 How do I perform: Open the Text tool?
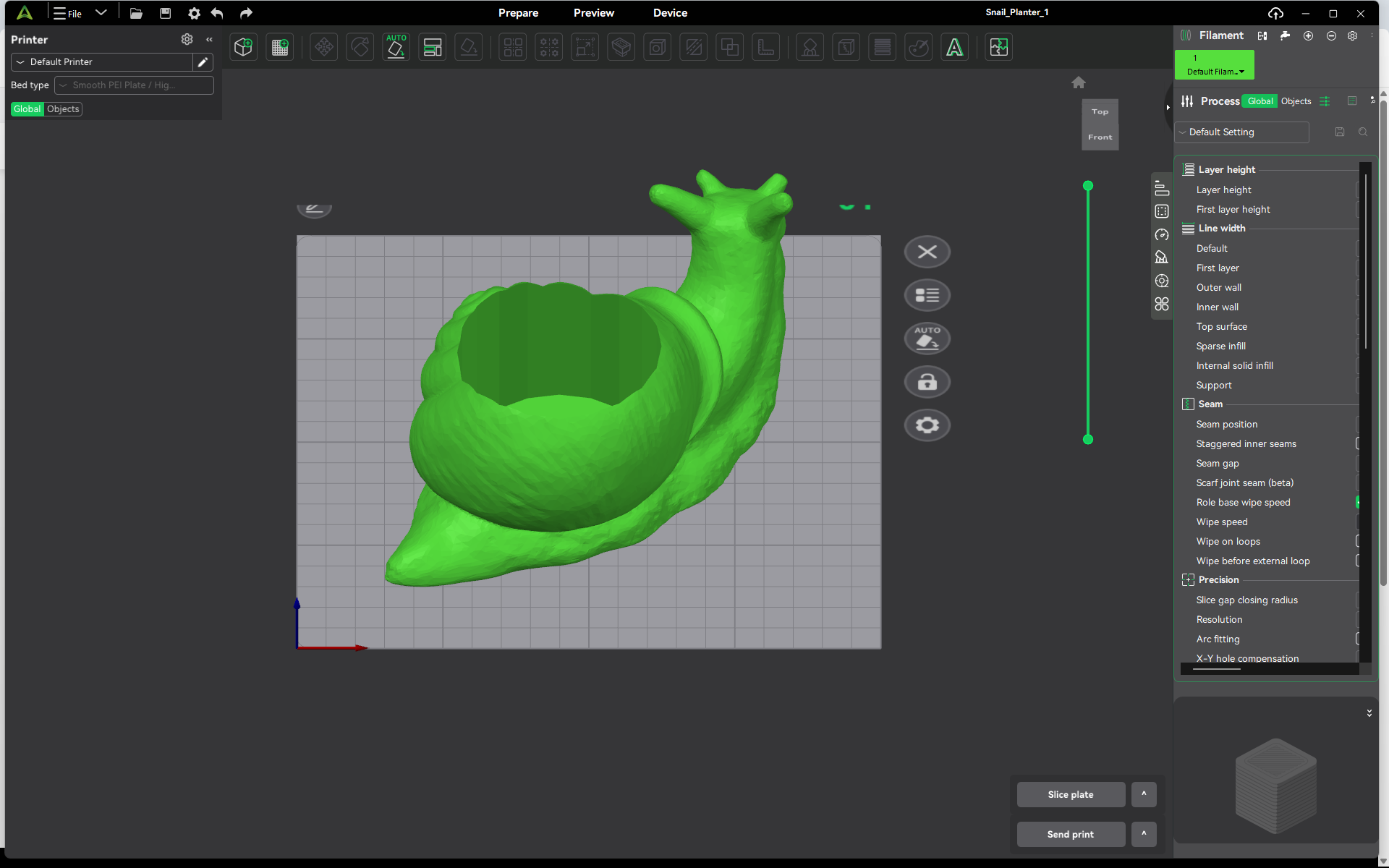[x=954, y=46]
